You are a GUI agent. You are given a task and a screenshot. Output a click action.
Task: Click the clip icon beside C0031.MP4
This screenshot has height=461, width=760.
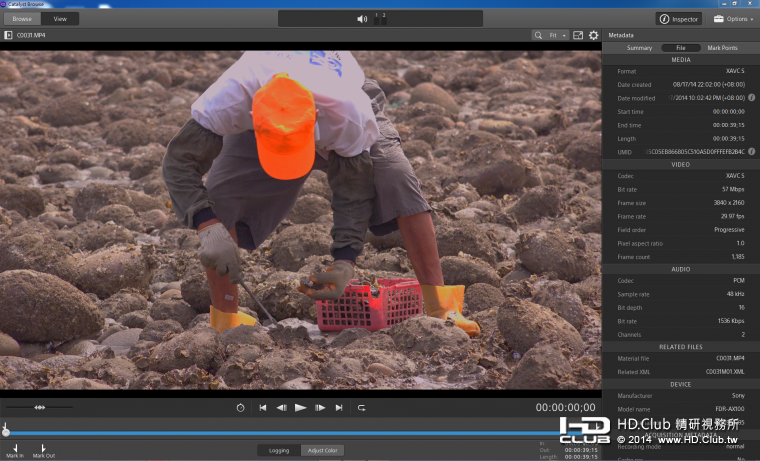tap(8, 35)
